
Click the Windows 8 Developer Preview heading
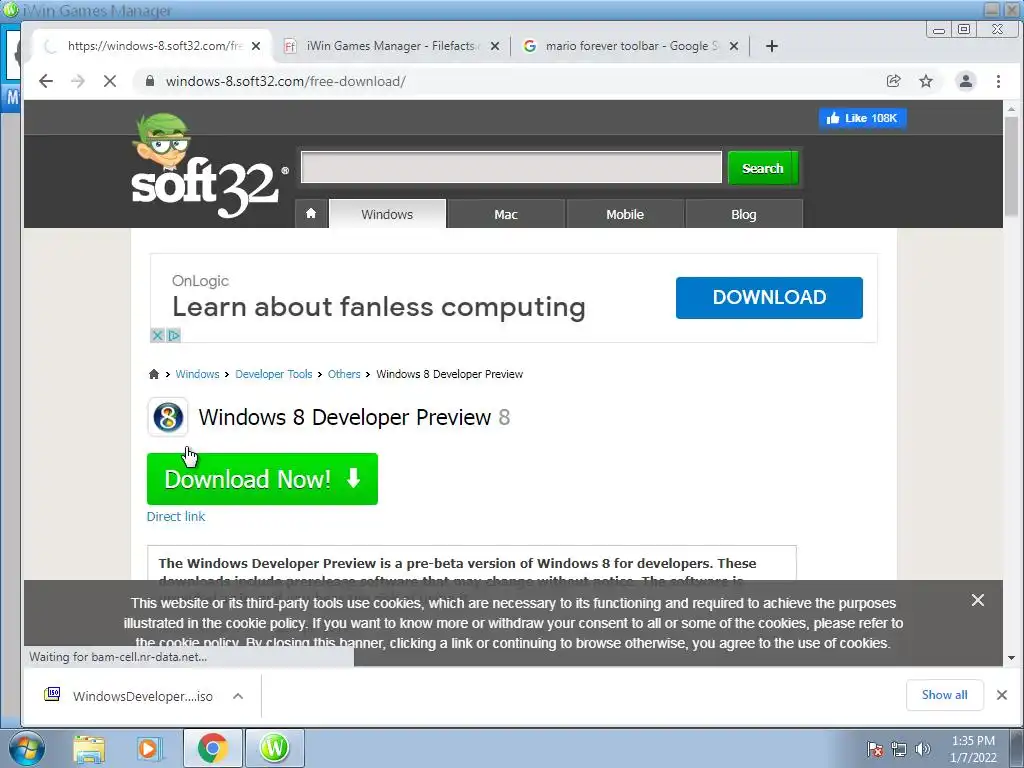(x=354, y=417)
